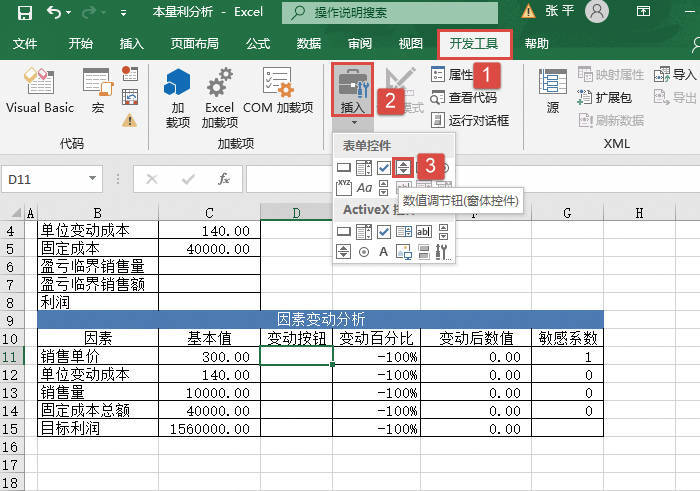700x491 pixels.
Task: Switch to the 插入 ribbon tab
Action: 131,44
